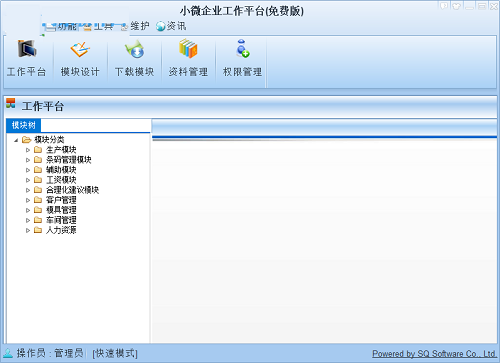
Task: Click the operator user icon in status bar
Action: pyautogui.click(x=8, y=353)
